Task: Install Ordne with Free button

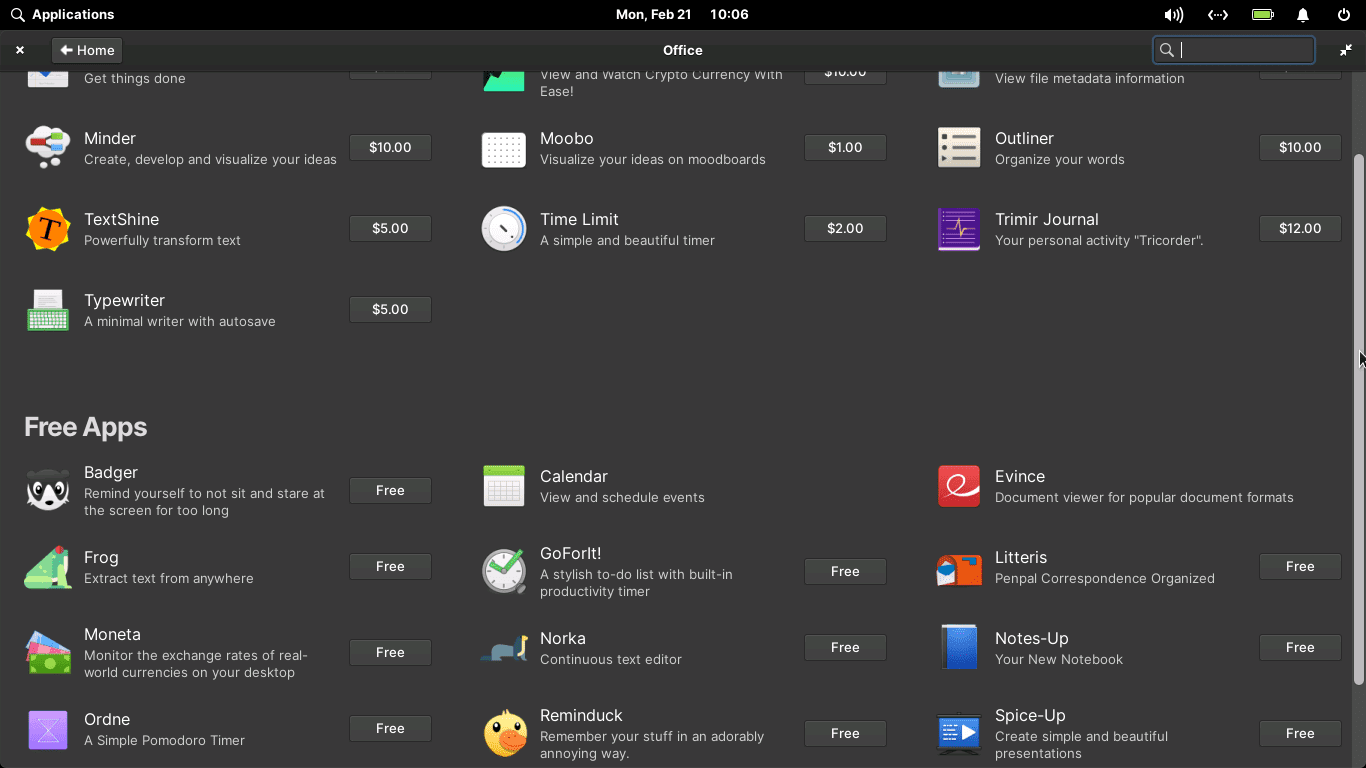Action: click(x=390, y=728)
